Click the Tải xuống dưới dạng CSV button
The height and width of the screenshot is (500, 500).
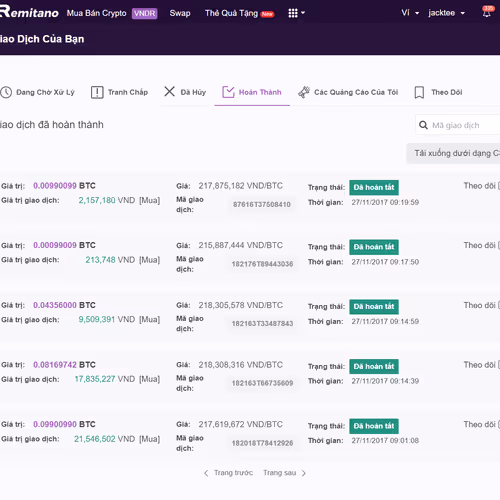(453, 153)
